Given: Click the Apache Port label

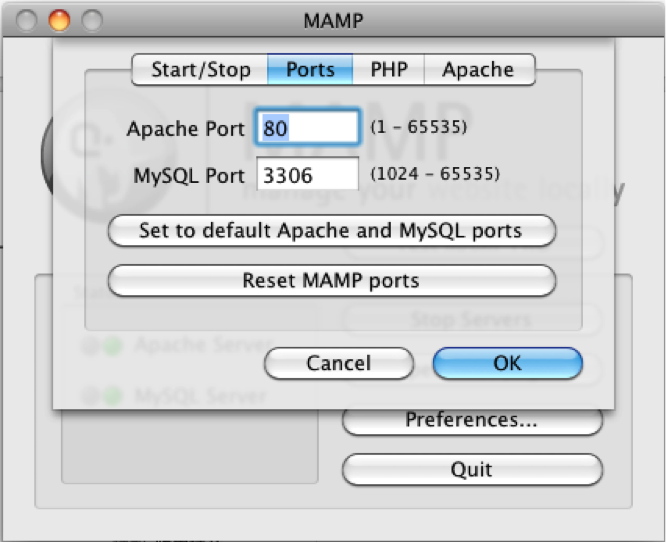Looking at the screenshot, I should [x=186, y=129].
